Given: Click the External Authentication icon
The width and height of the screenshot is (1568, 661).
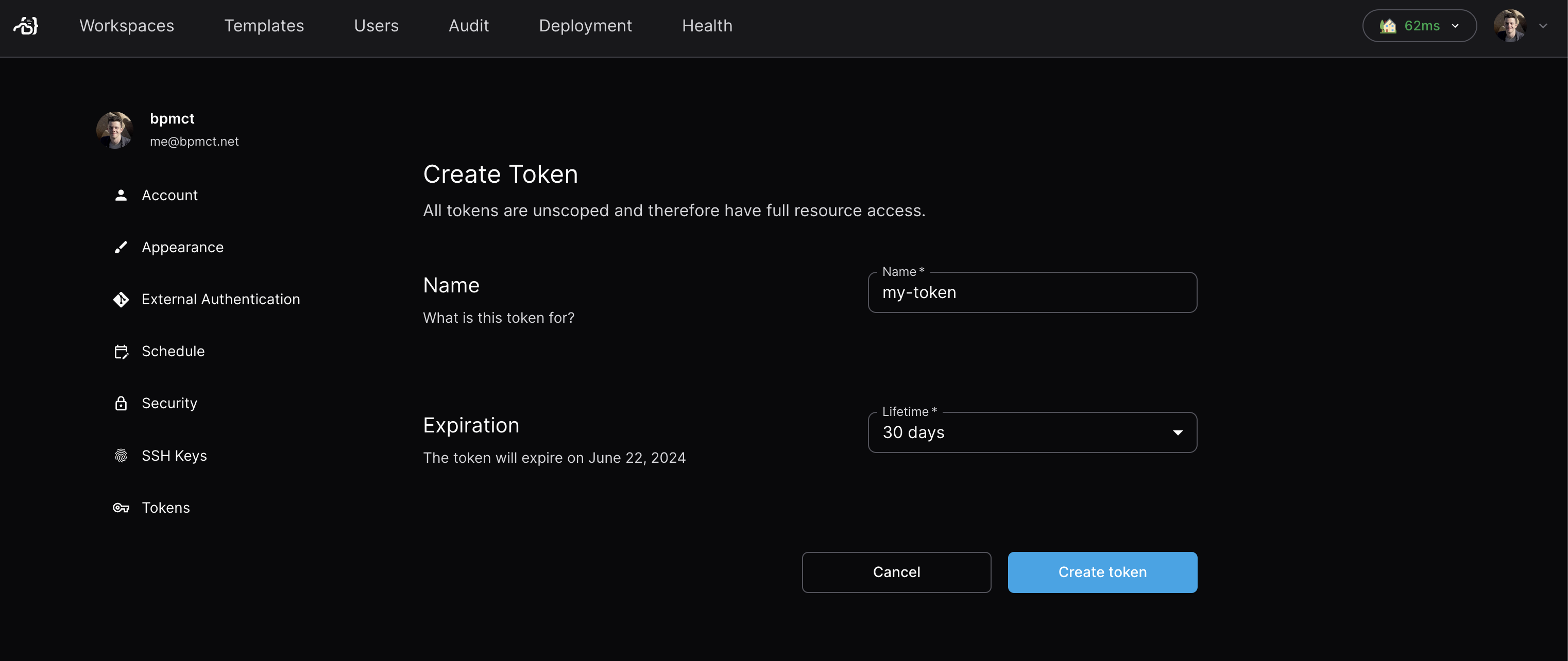Looking at the screenshot, I should coord(121,299).
